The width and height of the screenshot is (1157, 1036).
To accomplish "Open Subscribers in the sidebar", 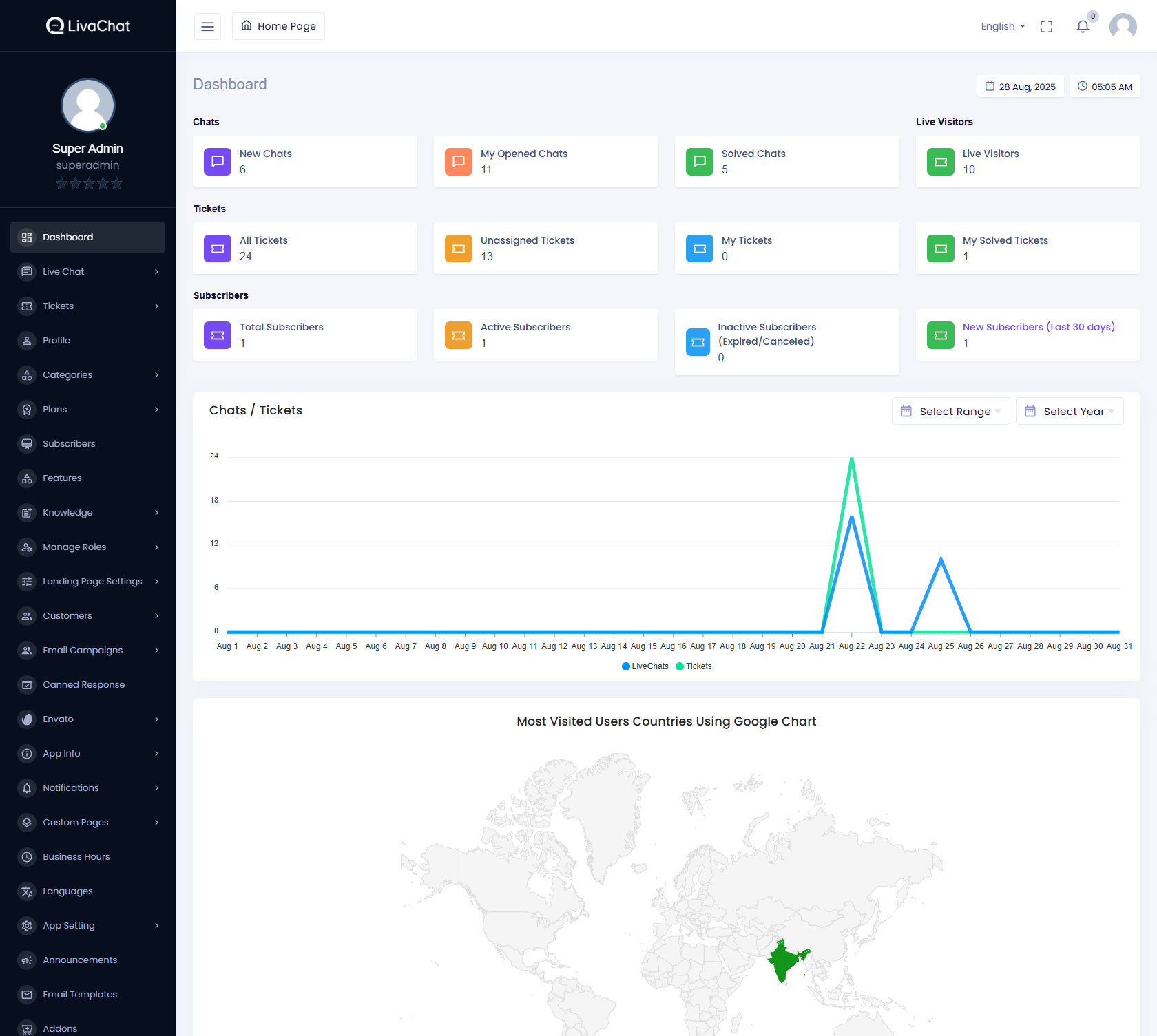I will (x=69, y=444).
